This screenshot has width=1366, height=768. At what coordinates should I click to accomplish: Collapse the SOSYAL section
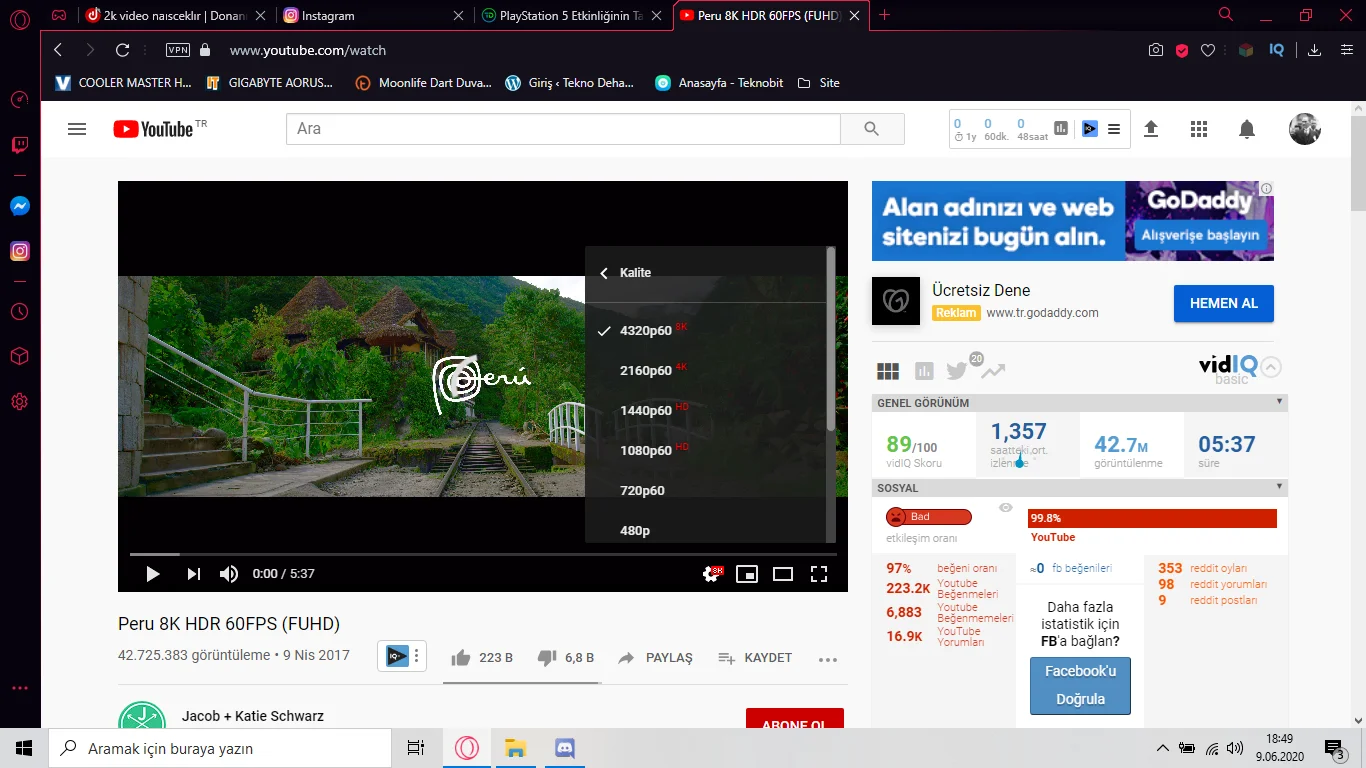point(1281,488)
